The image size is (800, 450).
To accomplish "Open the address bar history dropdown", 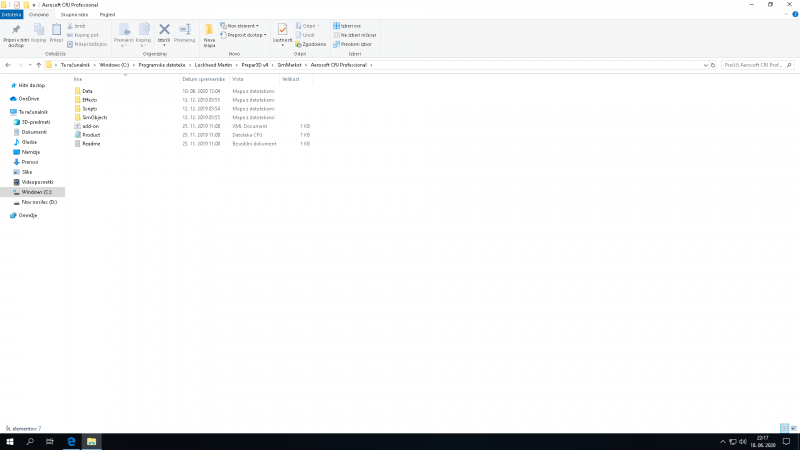I will (706, 65).
